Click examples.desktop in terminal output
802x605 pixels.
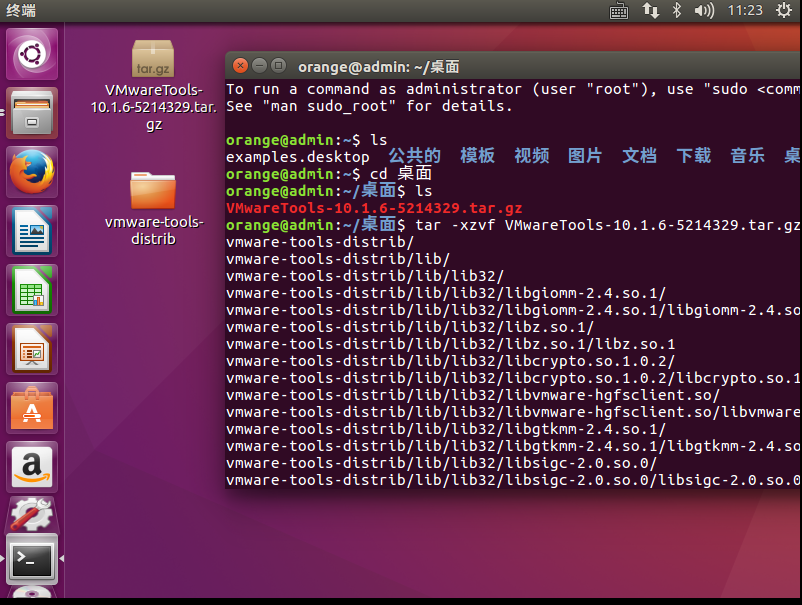298,157
